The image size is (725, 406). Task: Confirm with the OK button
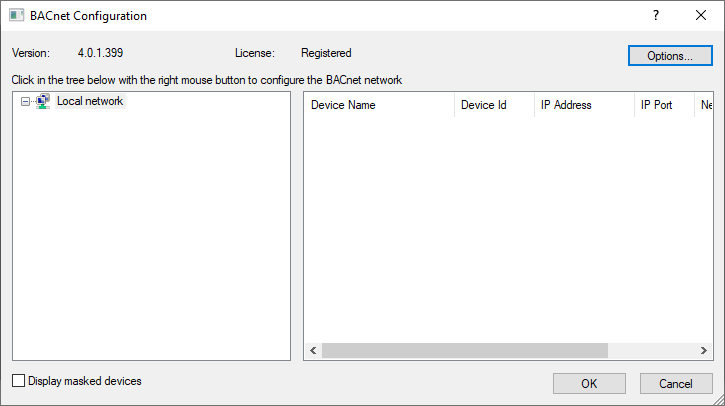[589, 383]
